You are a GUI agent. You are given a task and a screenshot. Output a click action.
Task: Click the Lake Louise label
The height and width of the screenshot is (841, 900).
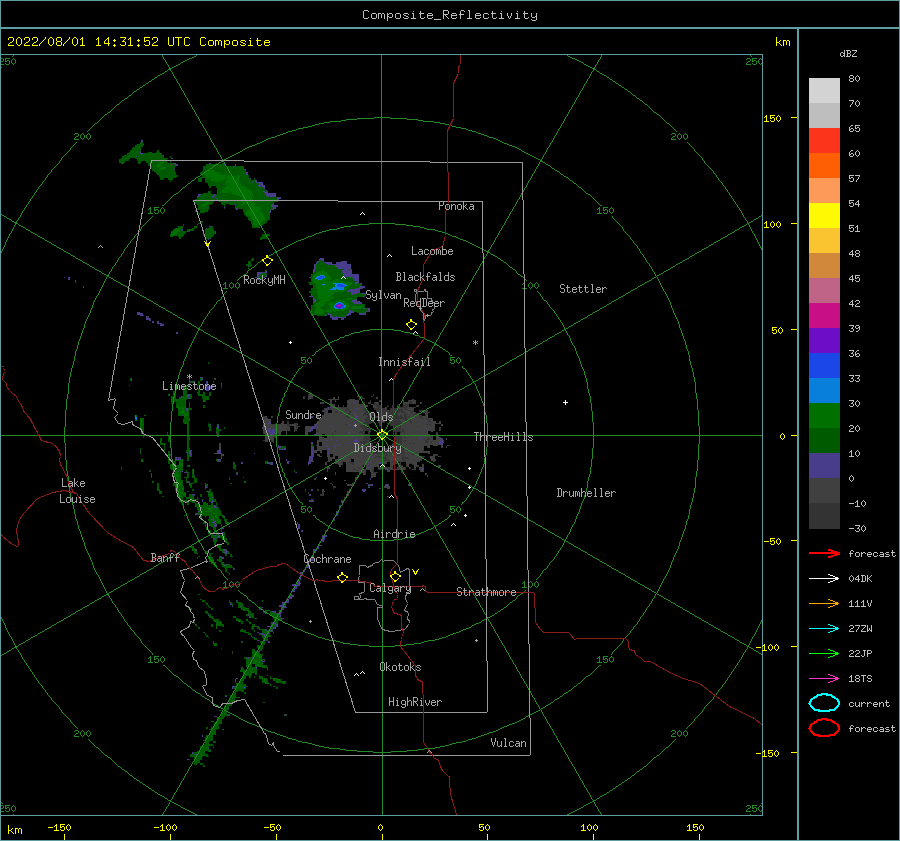77,491
